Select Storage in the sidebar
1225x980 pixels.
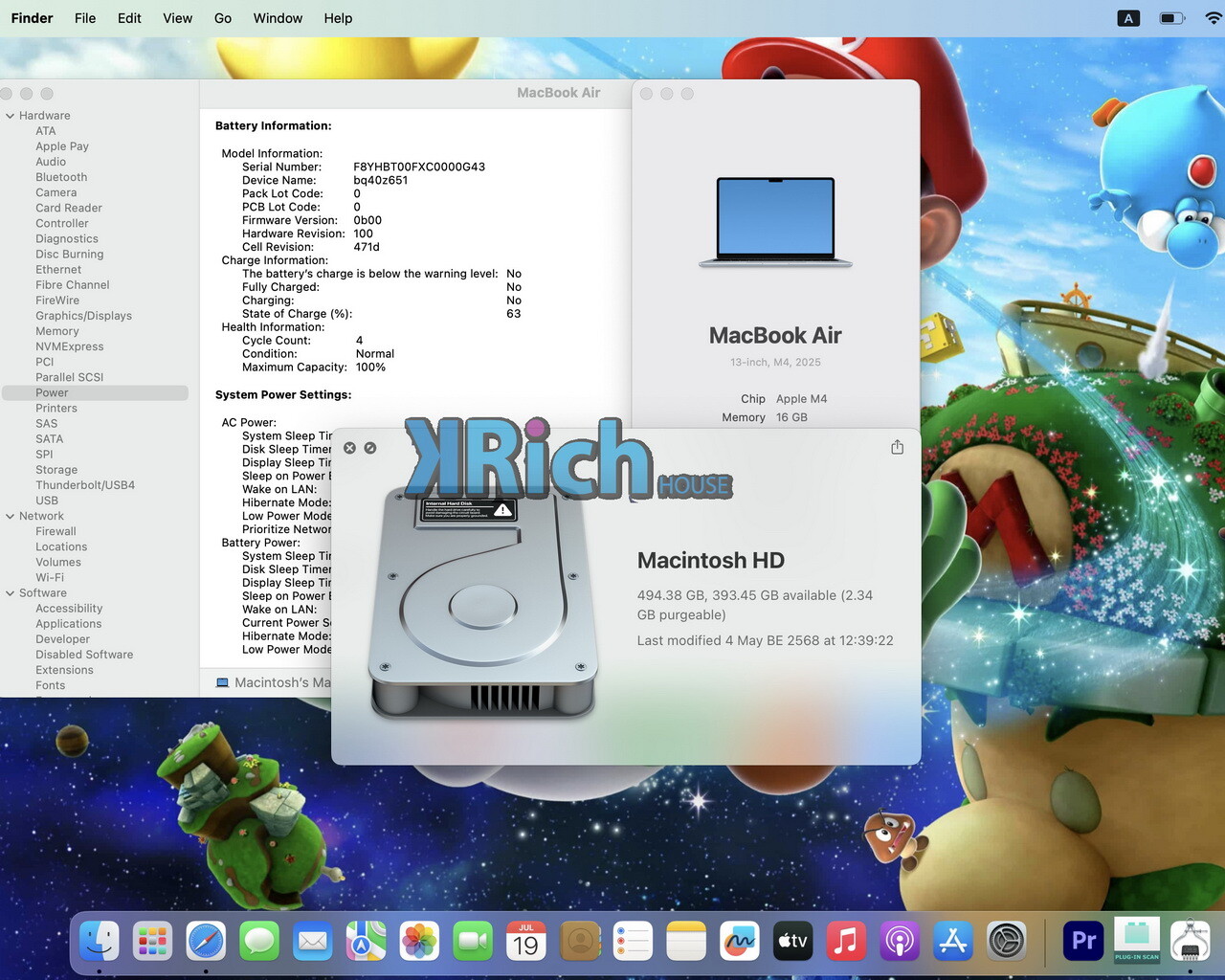click(x=56, y=470)
